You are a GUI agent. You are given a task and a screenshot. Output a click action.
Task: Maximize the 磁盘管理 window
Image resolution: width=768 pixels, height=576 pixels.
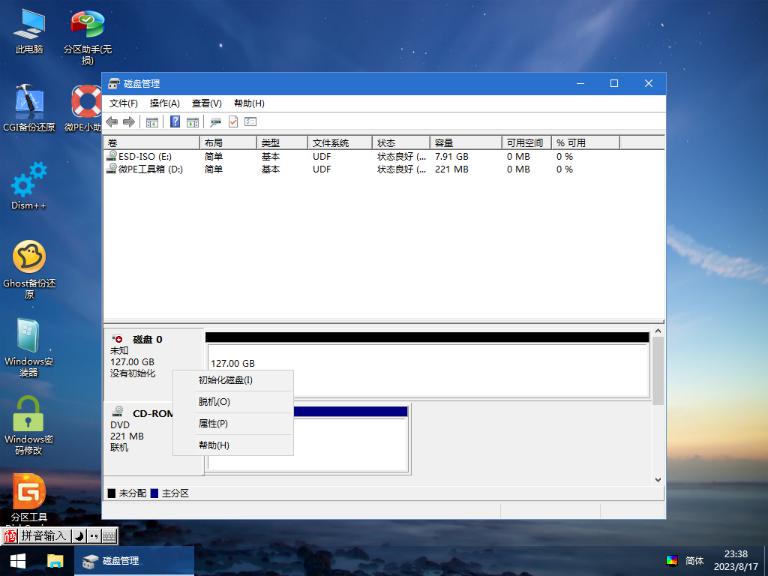pos(614,84)
